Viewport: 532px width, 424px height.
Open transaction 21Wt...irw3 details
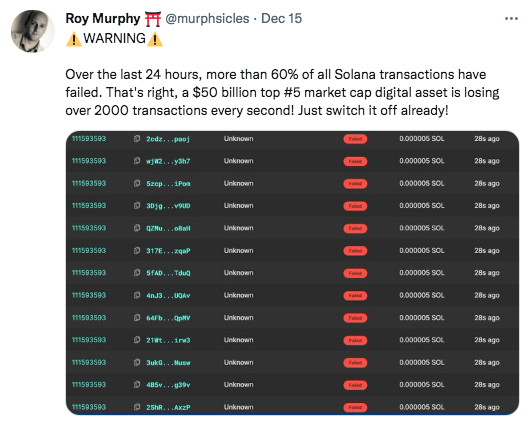[168, 340]
